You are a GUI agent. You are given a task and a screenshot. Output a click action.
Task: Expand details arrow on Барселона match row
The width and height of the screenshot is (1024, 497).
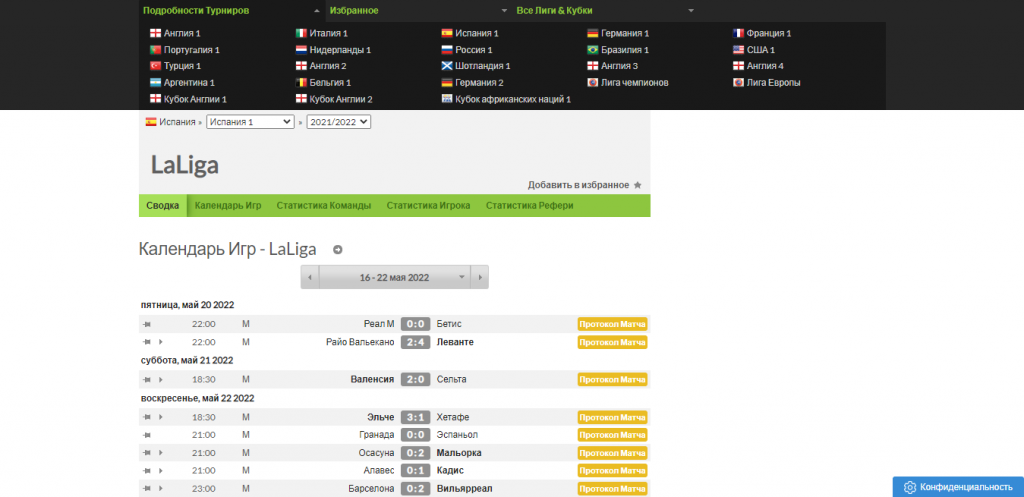pyautogui.click(x=160, y=489)
